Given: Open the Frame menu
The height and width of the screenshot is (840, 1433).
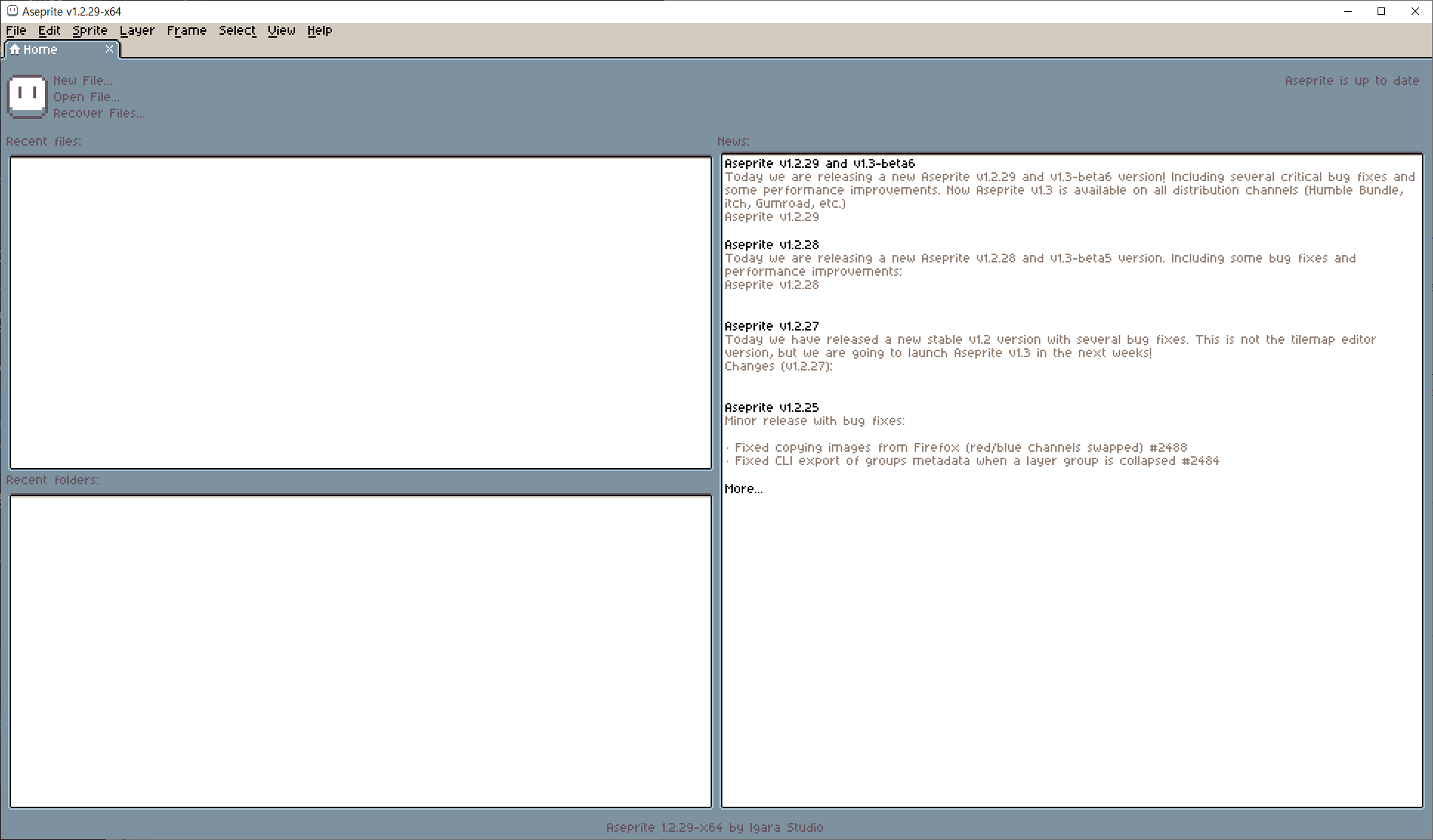Looking at the screenshot, I should [x=186, y=30].
